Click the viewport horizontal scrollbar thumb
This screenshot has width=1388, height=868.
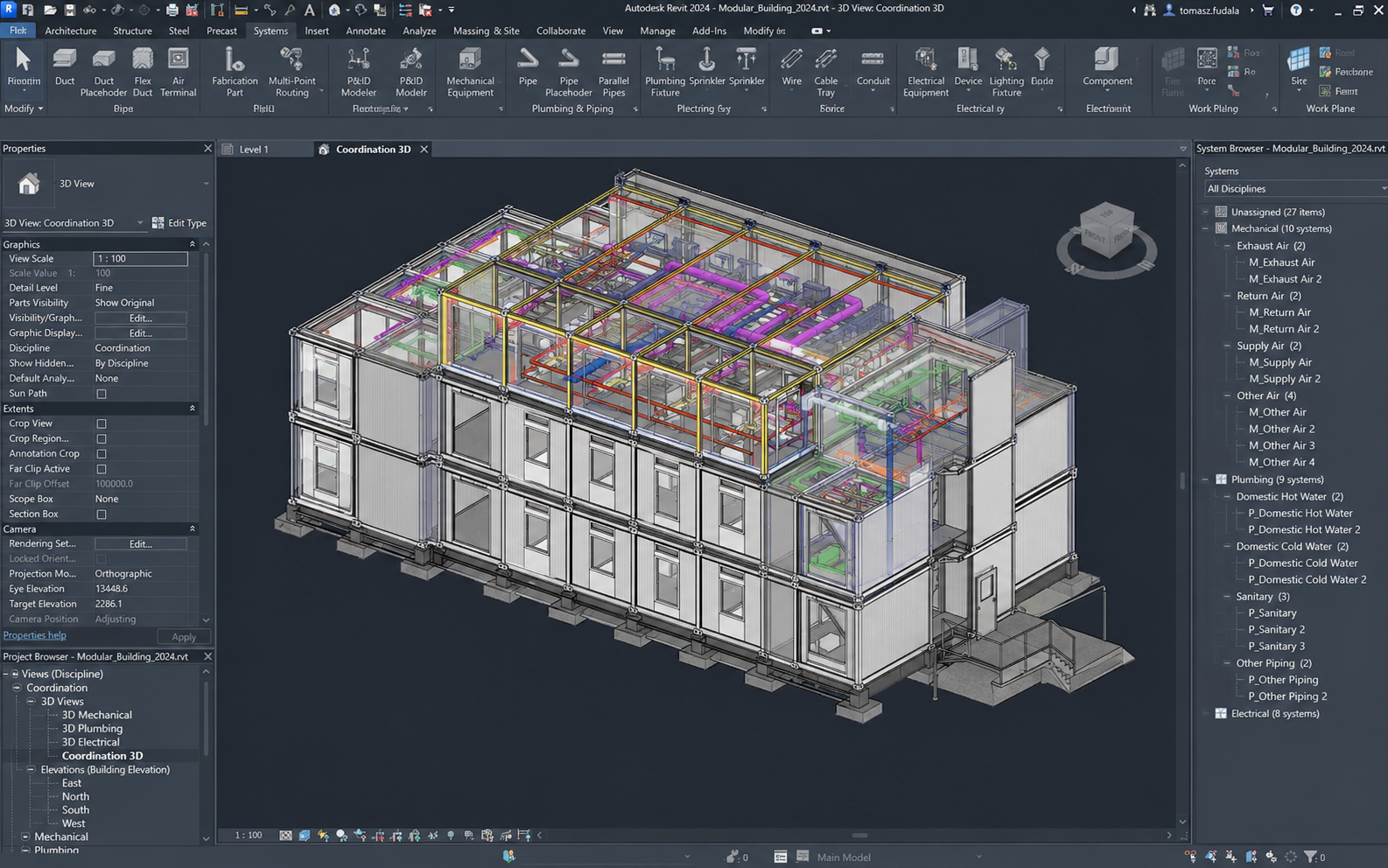860,836
